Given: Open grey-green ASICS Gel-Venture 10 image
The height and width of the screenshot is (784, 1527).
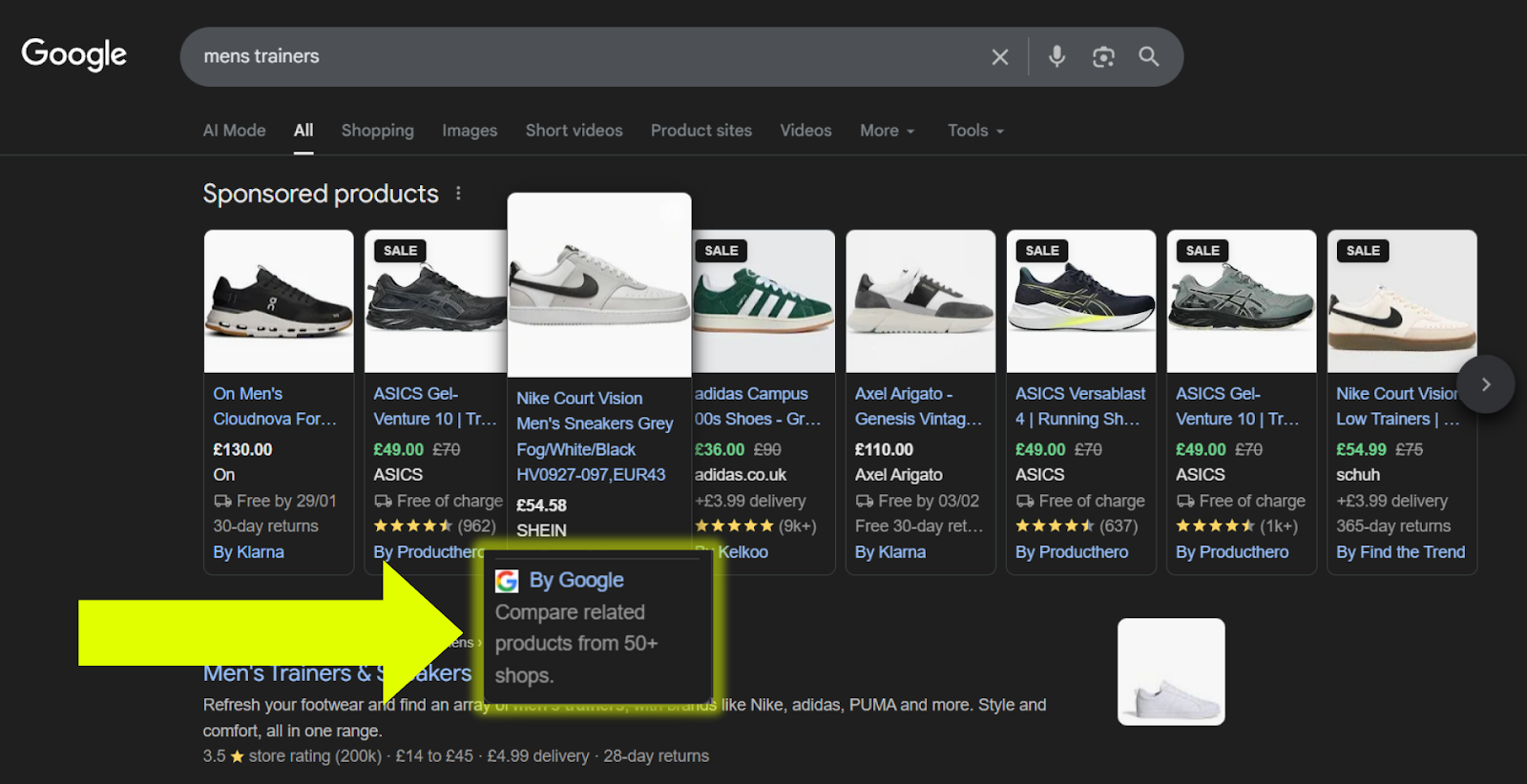Looking at the screenshot, I should tap(1242, 301).
